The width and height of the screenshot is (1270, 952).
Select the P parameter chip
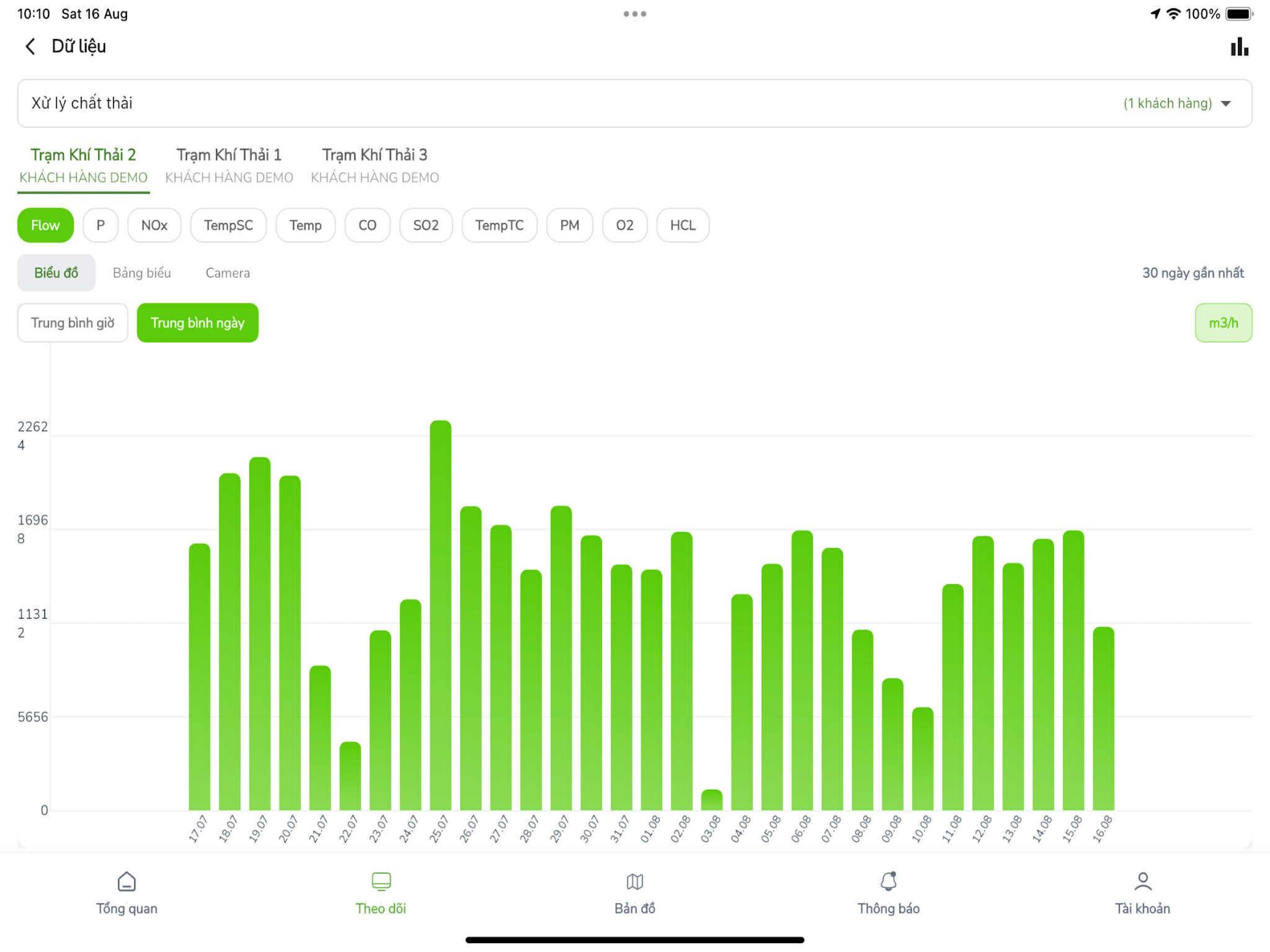click(x=100, y=225)
